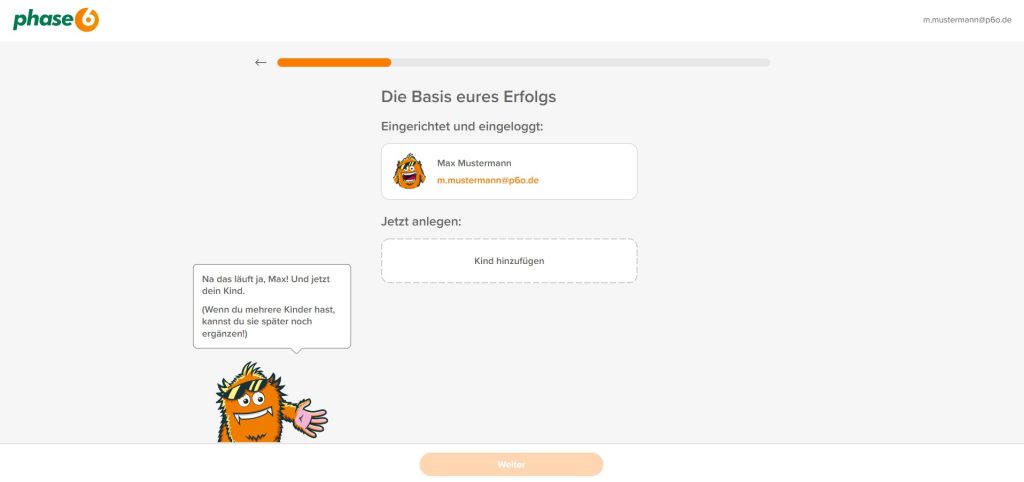Click the Jetzt anlegen label
The width and height of the screenshot is (1024, 482).
coord(421,221)
